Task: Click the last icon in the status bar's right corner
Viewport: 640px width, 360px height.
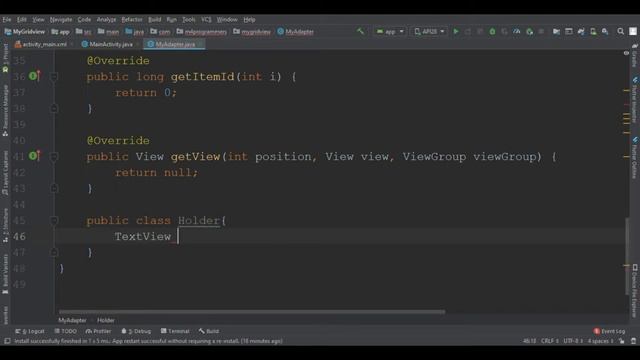Action: coord(633,341)
